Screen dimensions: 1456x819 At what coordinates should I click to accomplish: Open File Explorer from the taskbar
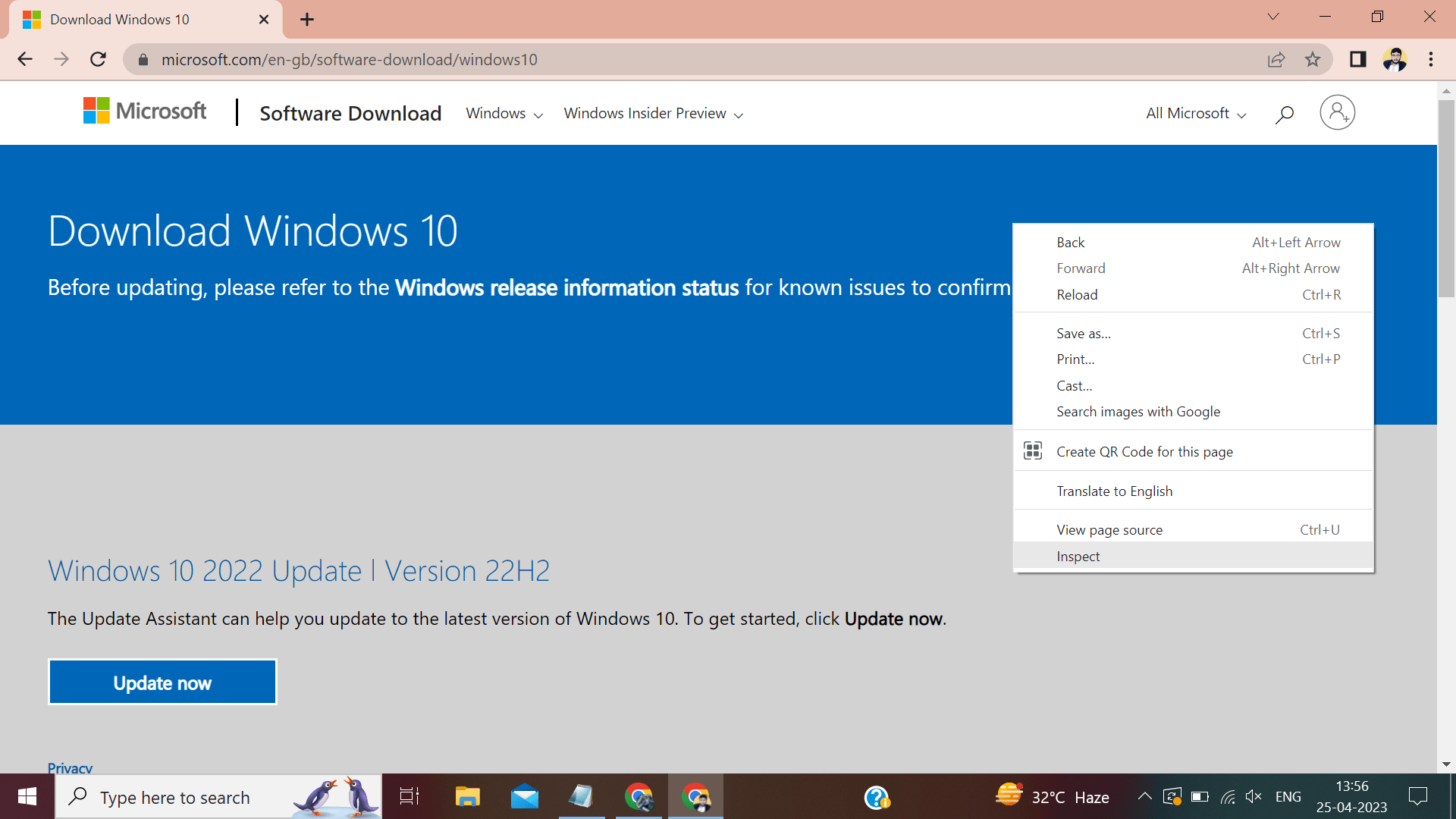click(x=467, y=797)
